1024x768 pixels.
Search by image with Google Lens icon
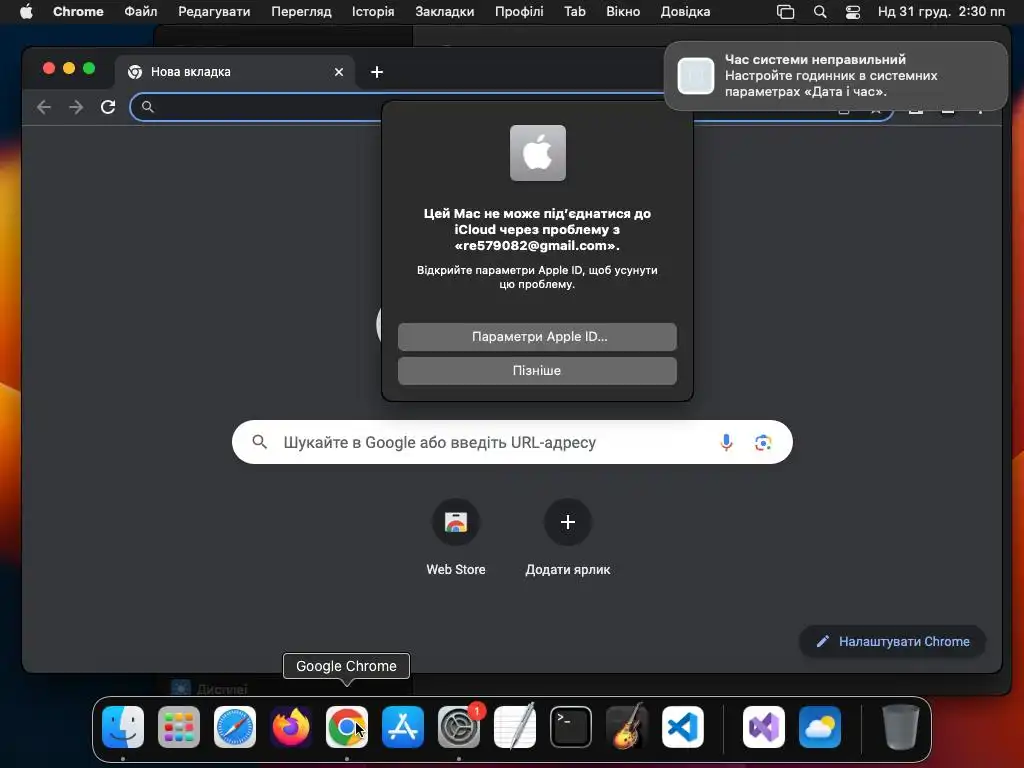click(x=763, y=442)
